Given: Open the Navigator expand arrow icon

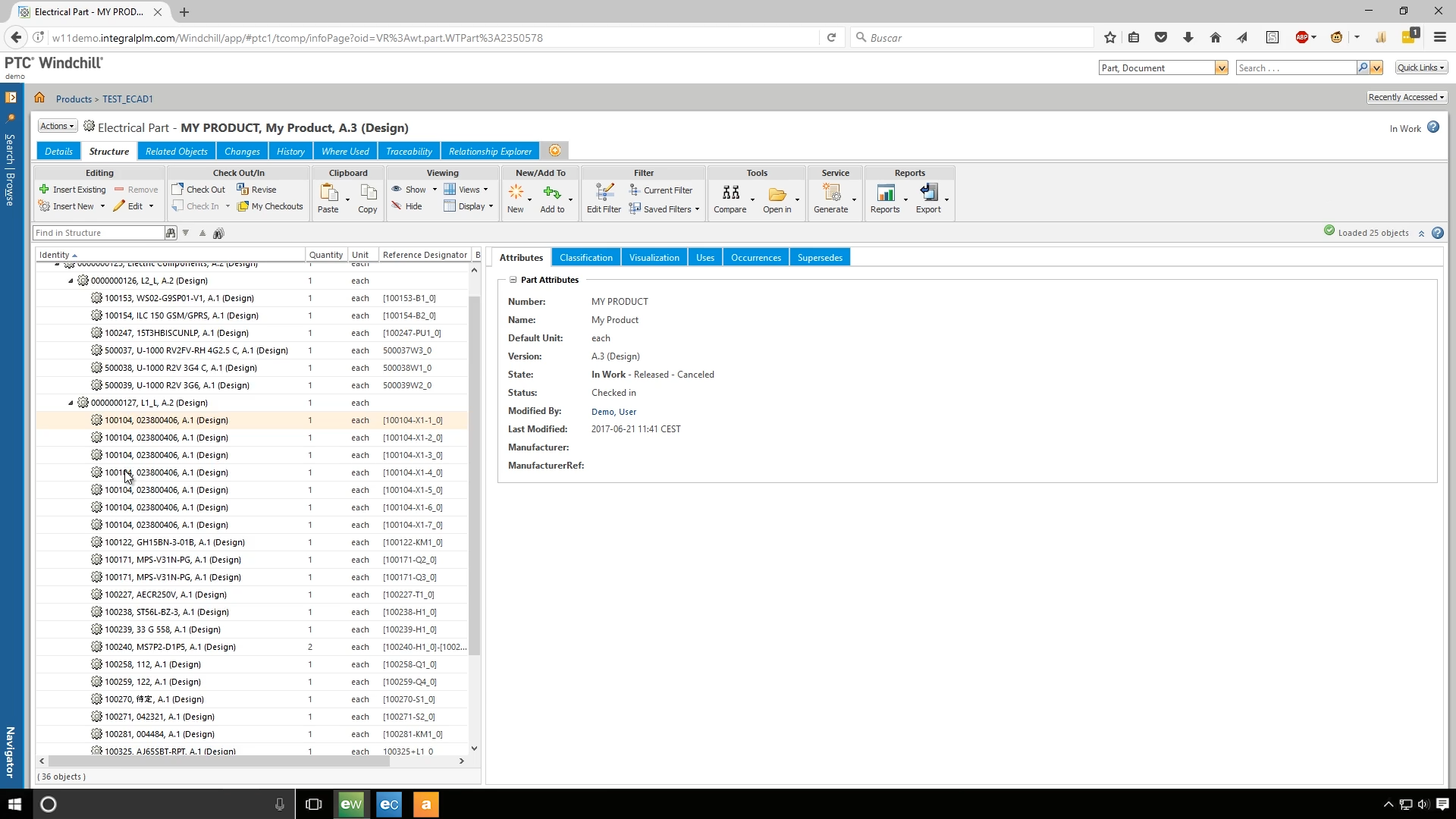Looking at the screenshot, I should (11, 97).
